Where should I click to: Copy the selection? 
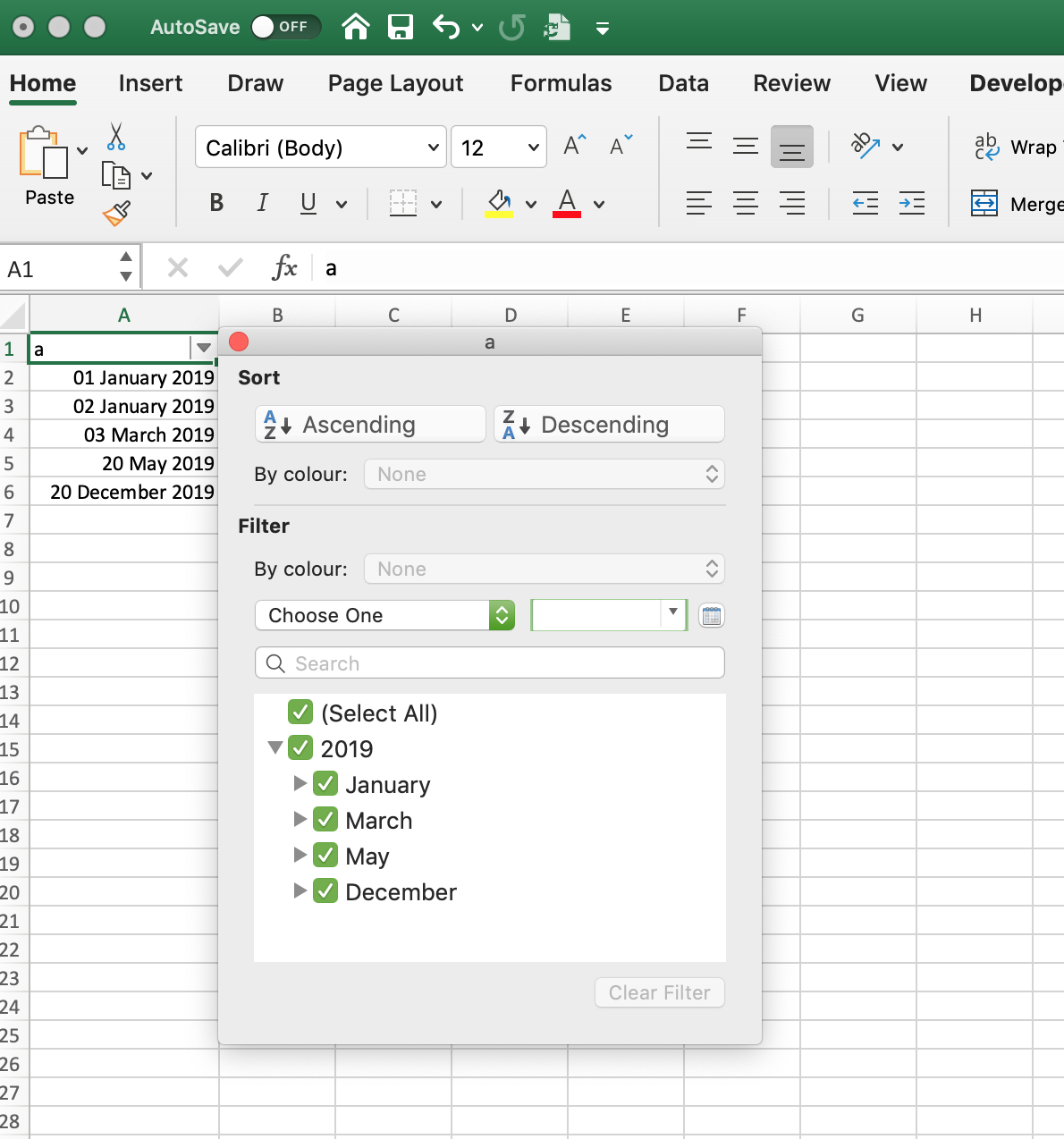[x=116, y=174]
